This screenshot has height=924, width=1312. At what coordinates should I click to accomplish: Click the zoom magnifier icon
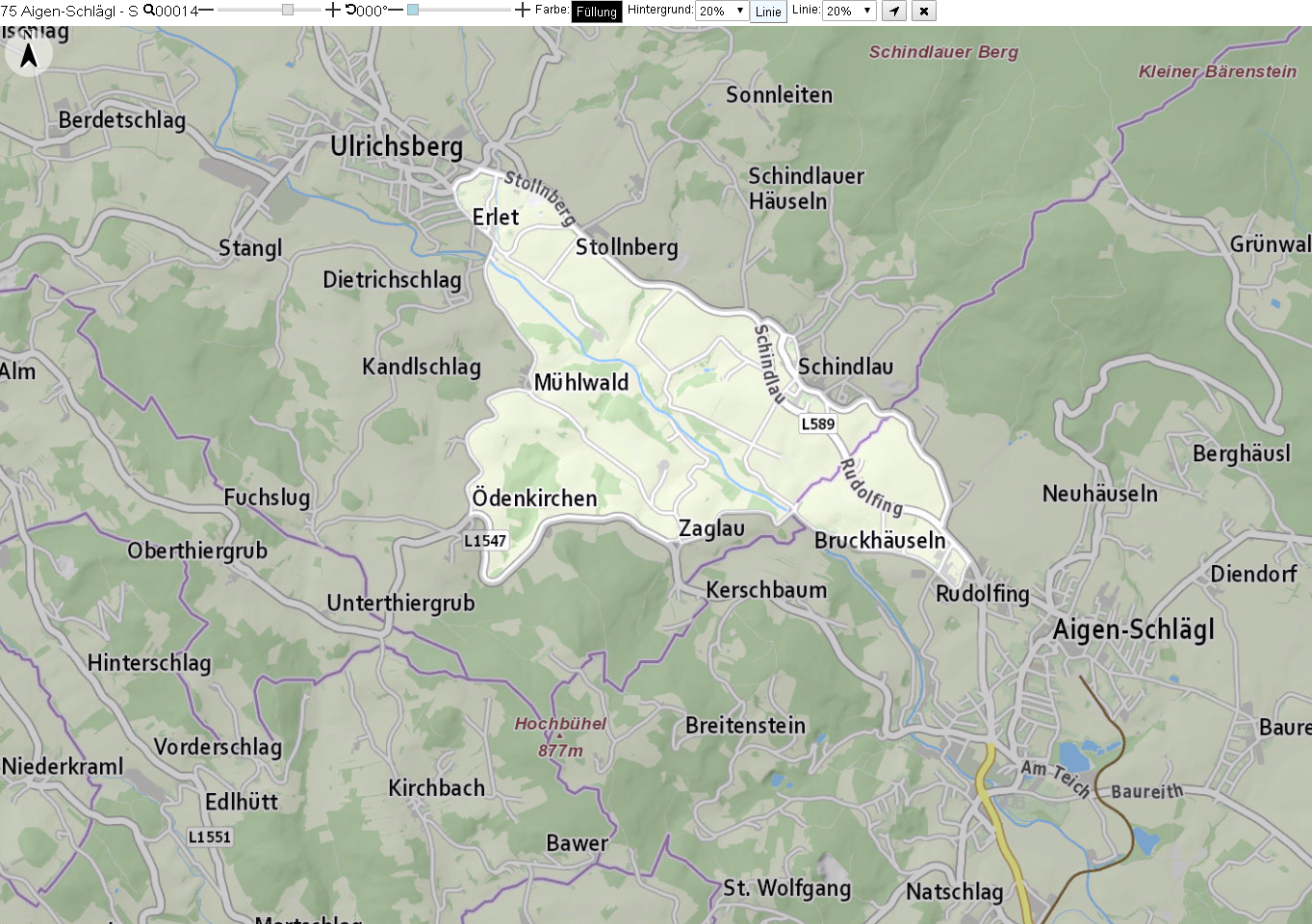coord(148,10)
